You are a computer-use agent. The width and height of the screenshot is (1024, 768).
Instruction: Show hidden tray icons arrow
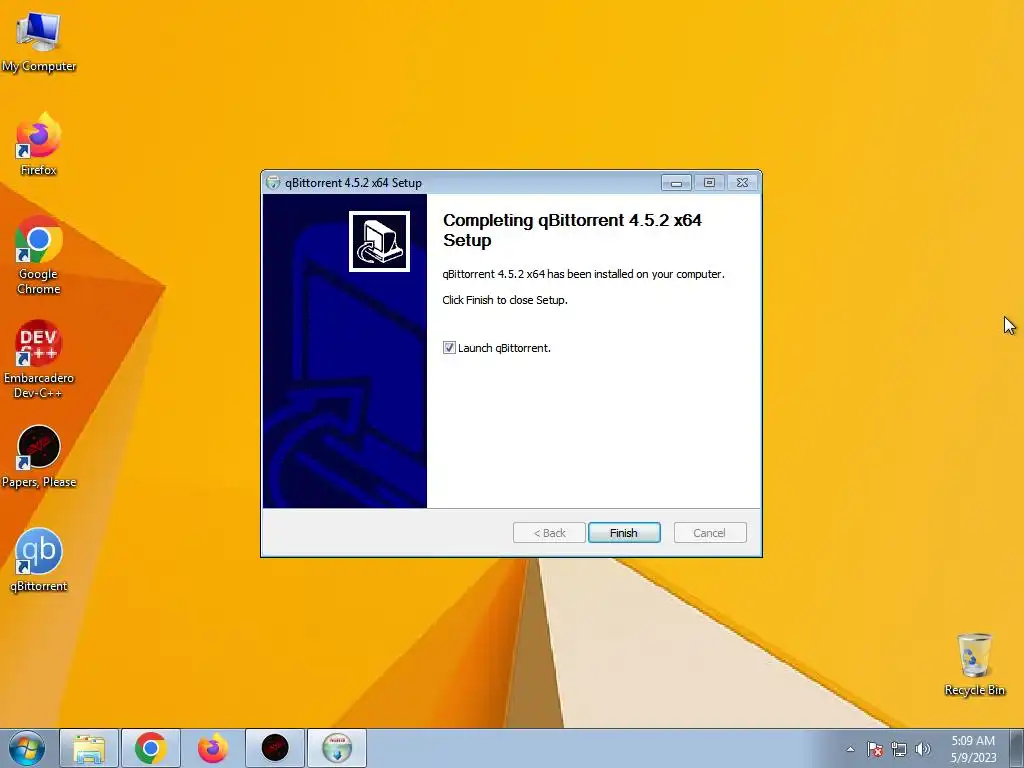(850, 749)
